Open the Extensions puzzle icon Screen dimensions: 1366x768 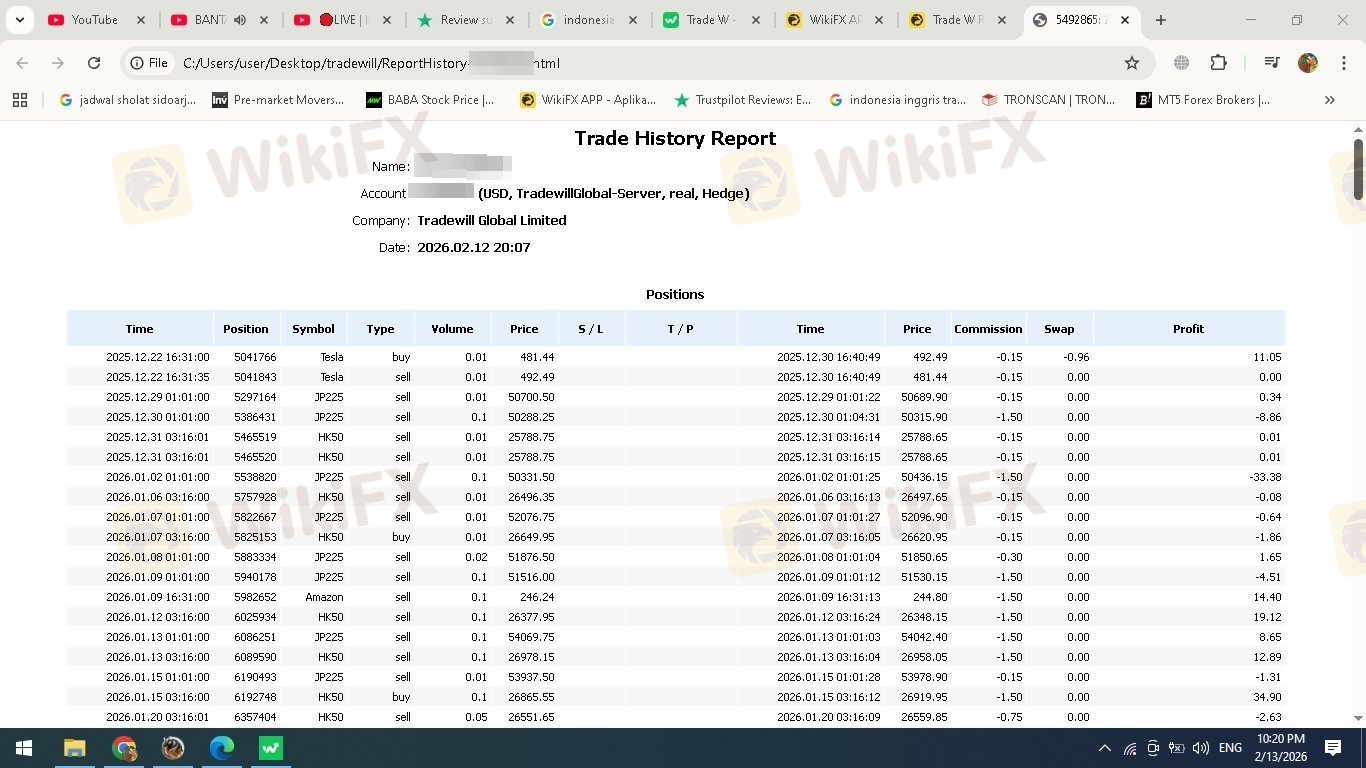1218,63
